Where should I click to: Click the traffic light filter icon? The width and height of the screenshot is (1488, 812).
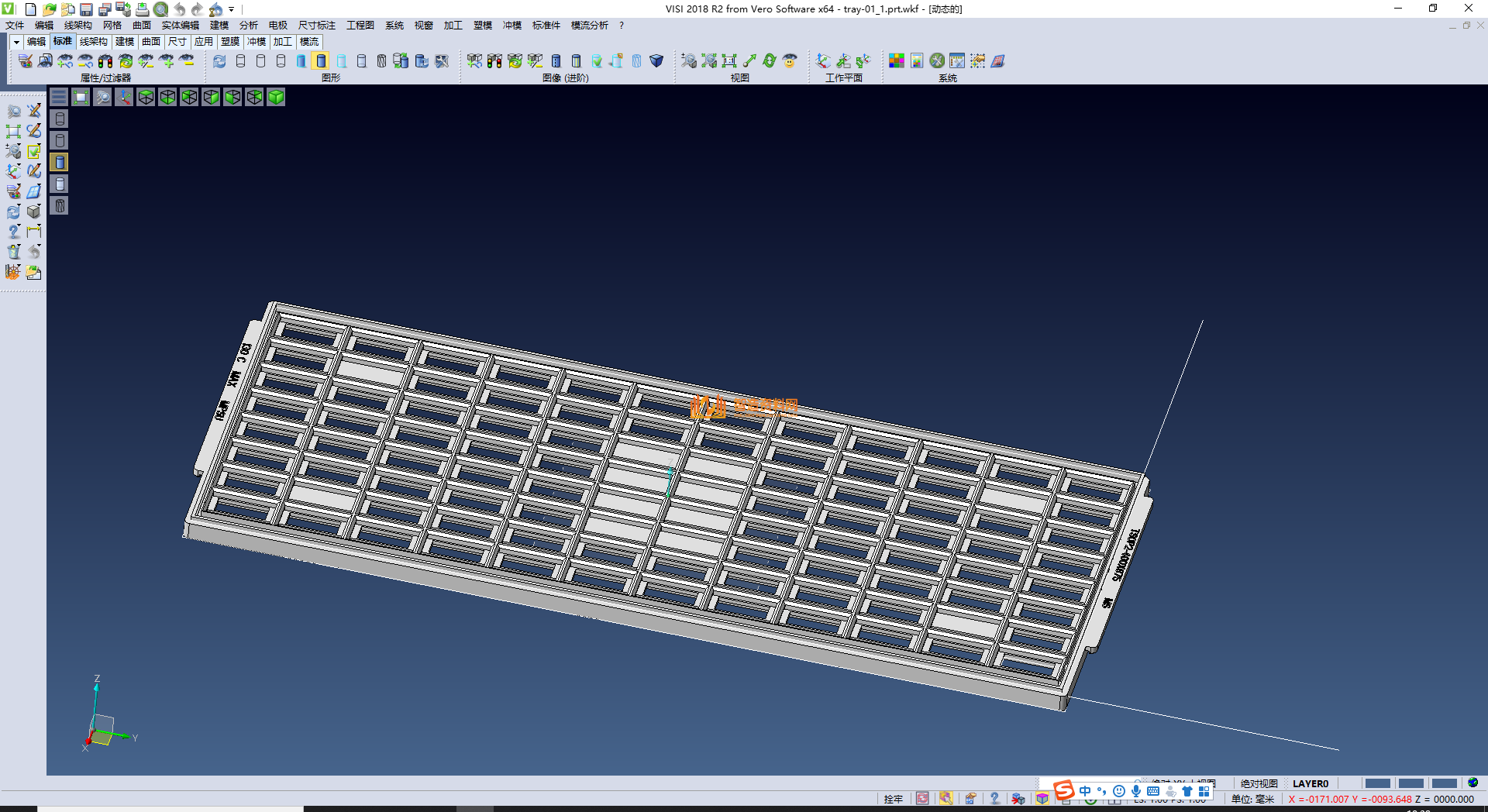coord(105,61)
